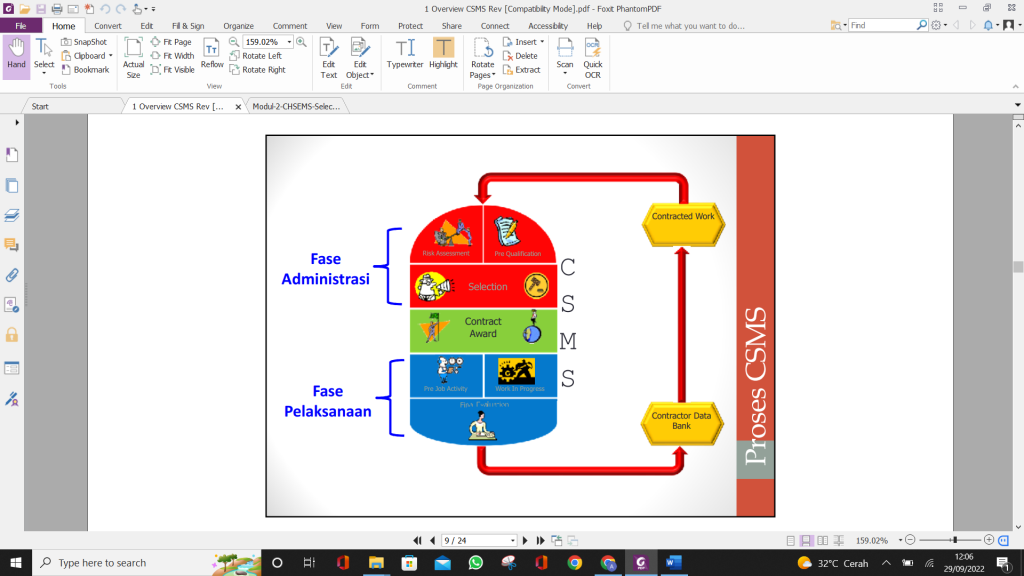The image size is (1024, 576).
Task: Toggle facing pages view mode
Action: pos(823,540)
